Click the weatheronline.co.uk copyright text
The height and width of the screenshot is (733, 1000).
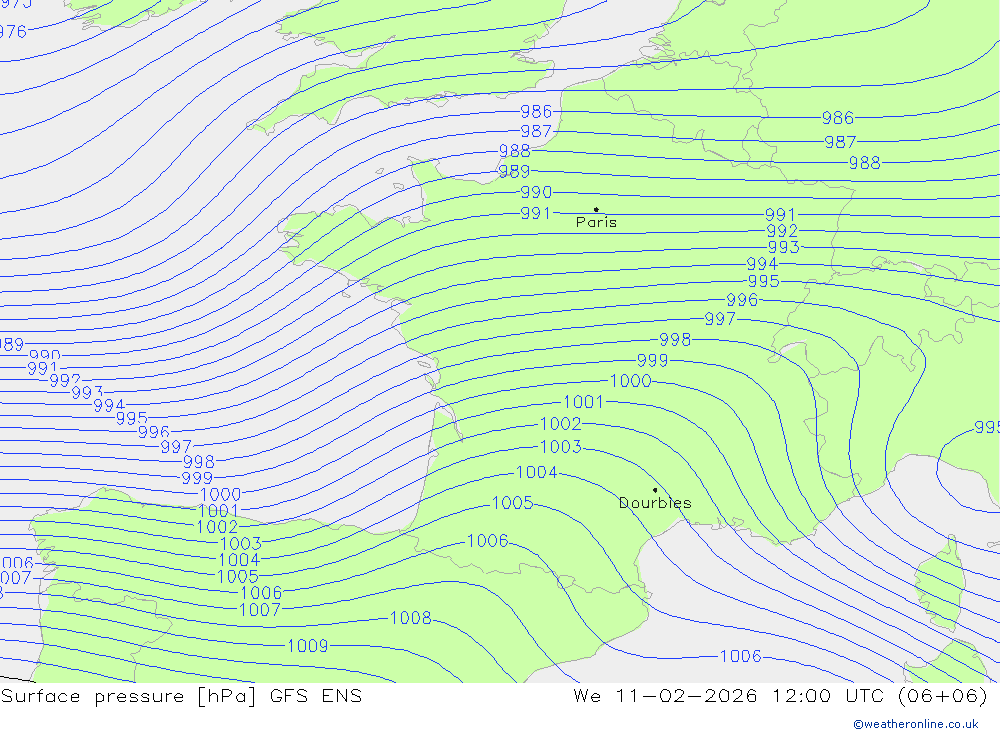[x=916, y=724]
